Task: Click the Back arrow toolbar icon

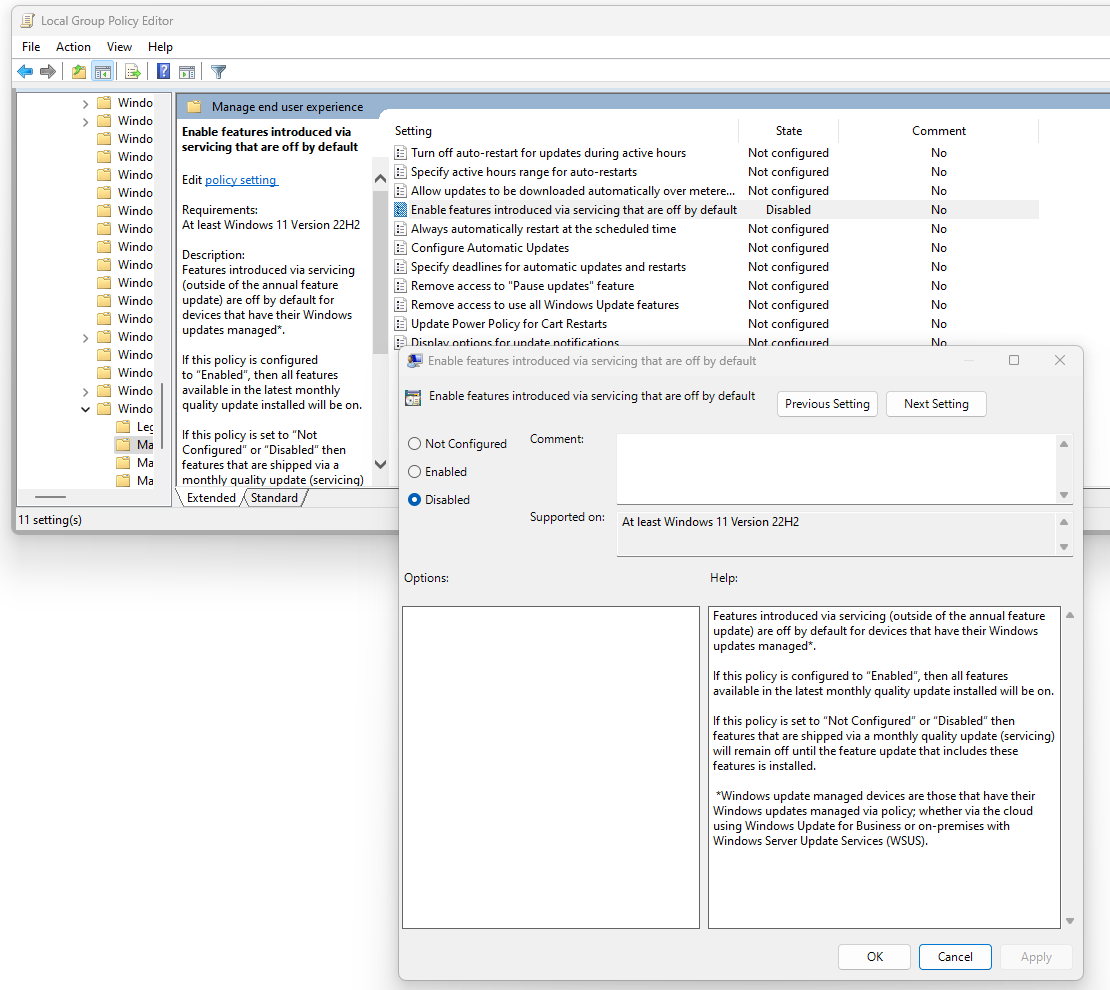Action: pos(25,72)
